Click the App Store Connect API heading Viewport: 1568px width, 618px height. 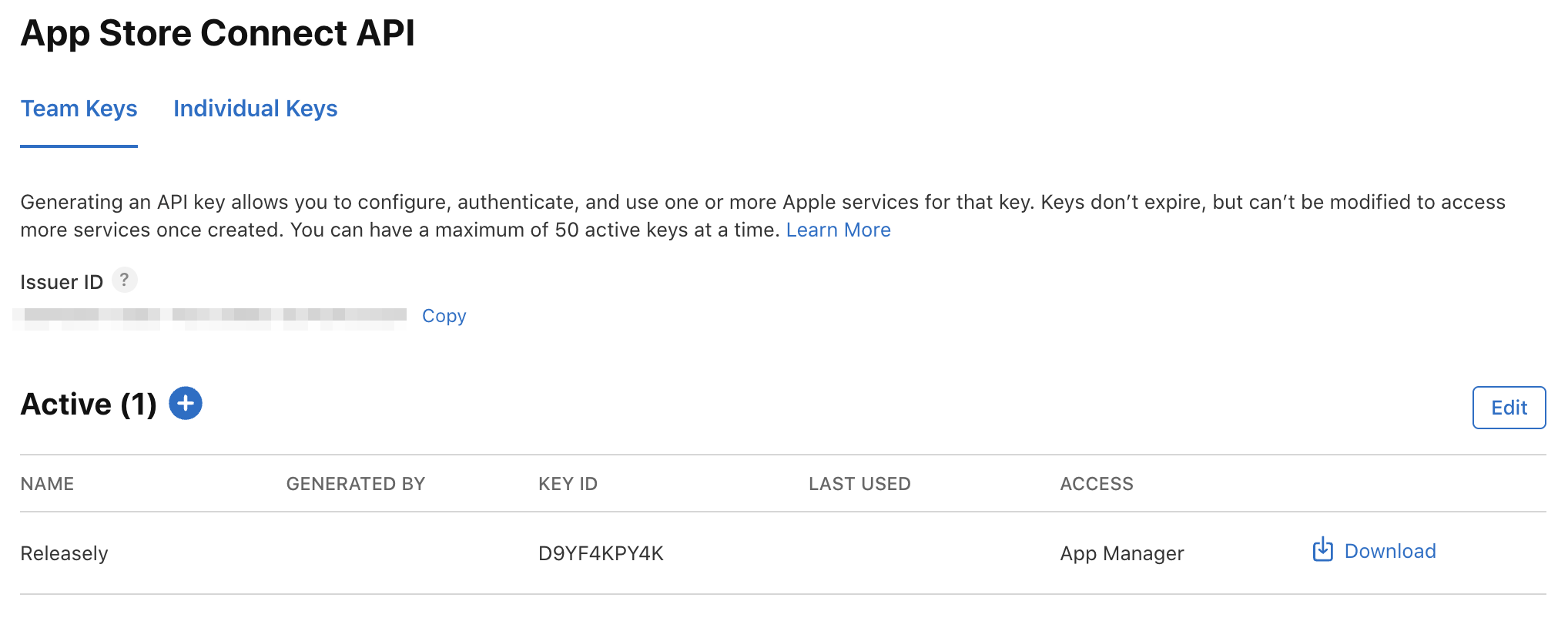pyautogui.click(x=217, y=33)
